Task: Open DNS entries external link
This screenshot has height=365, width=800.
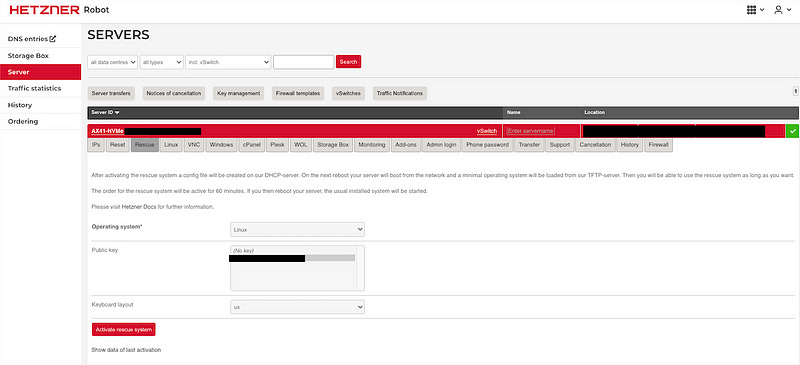Action: pos(32,39)
